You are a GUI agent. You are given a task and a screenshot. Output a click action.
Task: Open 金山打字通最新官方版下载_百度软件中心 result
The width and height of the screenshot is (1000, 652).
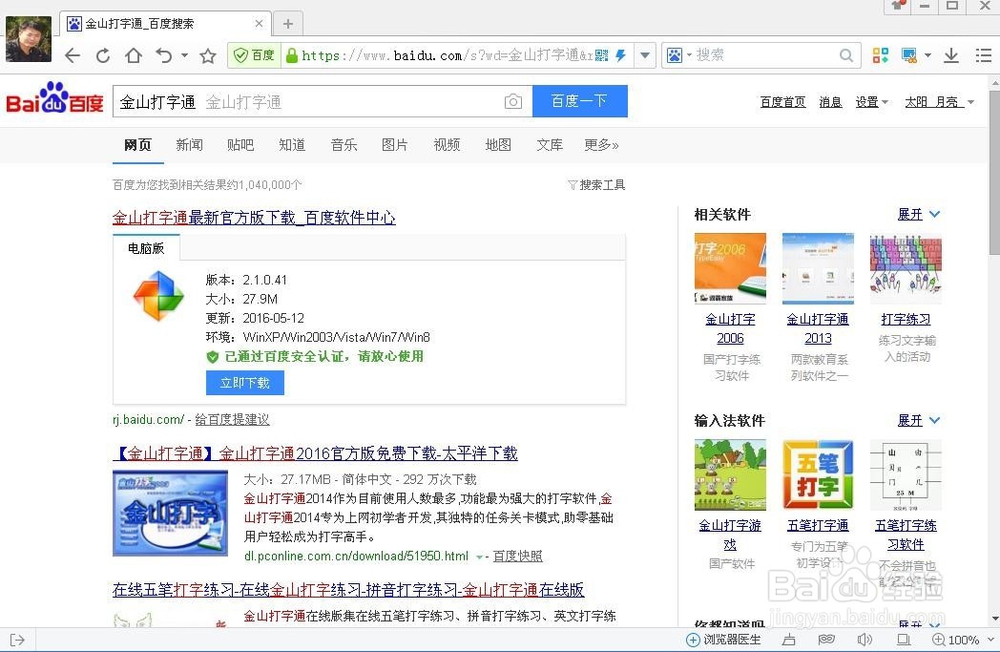coord(254,218)
